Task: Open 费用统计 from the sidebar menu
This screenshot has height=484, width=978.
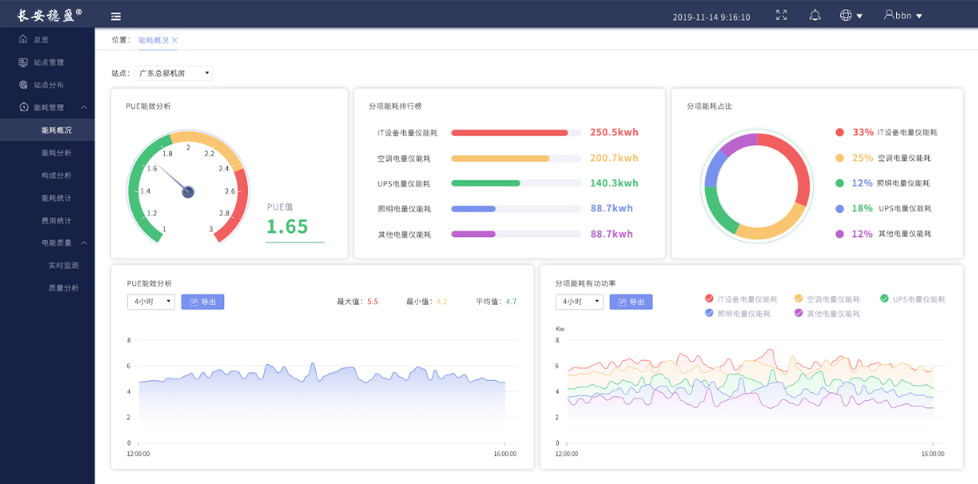Action: 56,219
